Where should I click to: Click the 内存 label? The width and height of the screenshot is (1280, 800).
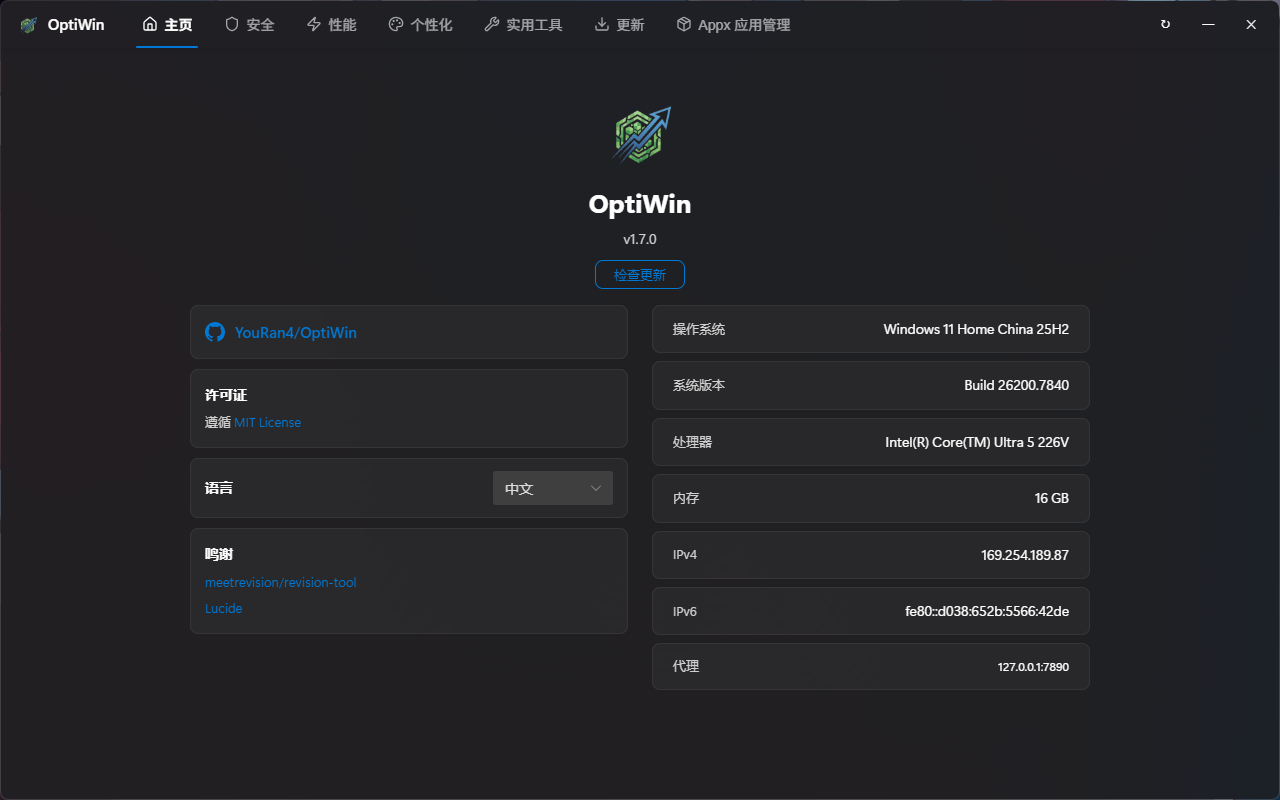point(686,498)
